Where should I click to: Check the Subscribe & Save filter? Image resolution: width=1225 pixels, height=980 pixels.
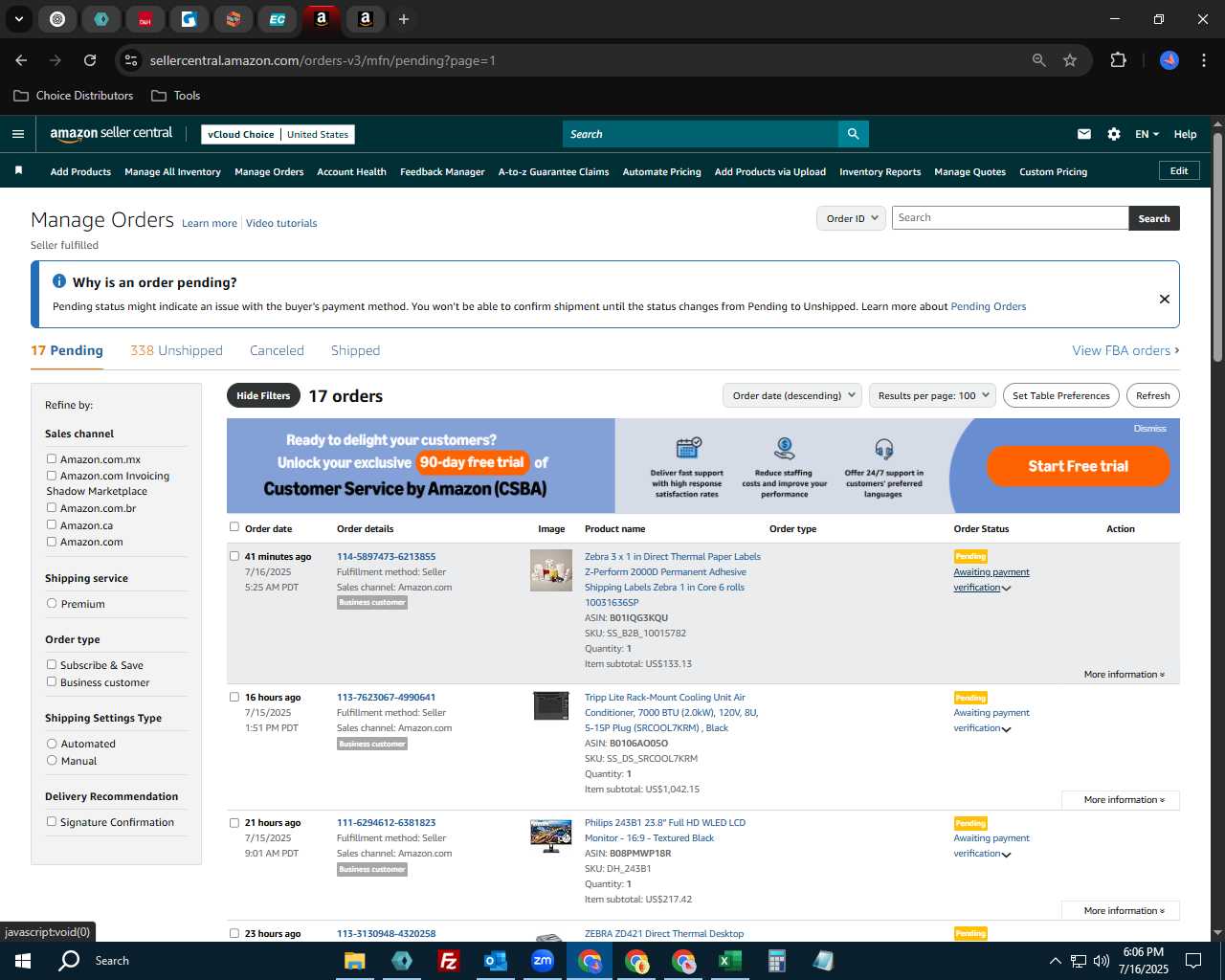[52, 665]
